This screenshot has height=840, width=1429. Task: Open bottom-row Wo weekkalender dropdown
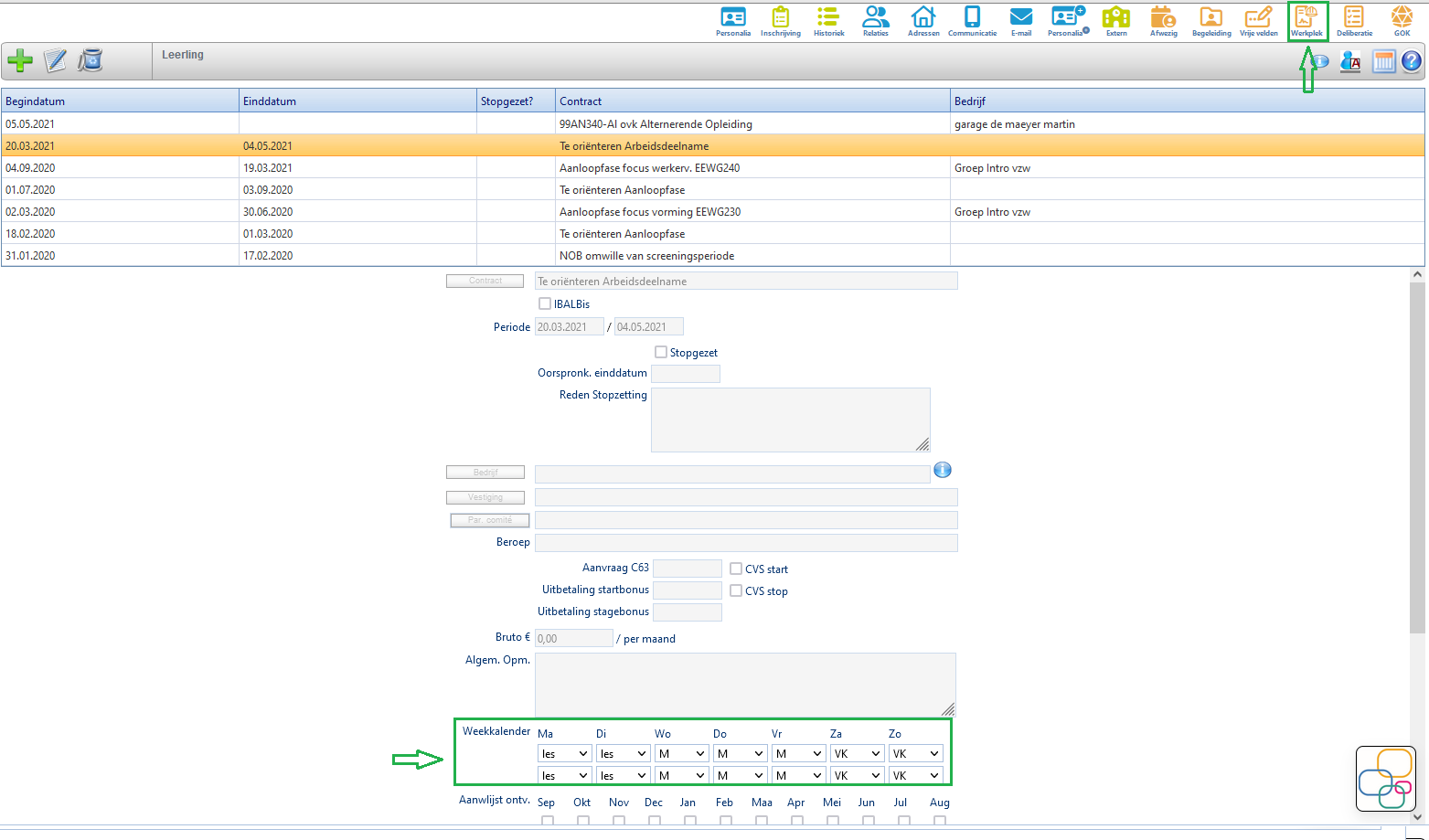681,776
